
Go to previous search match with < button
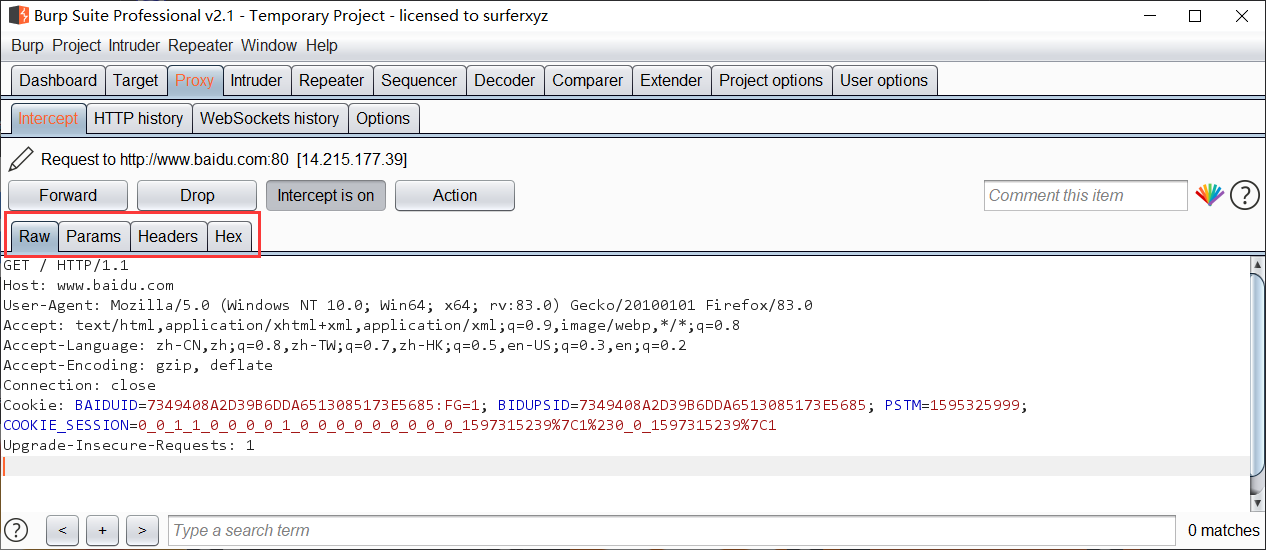click(x=62, y=530)
